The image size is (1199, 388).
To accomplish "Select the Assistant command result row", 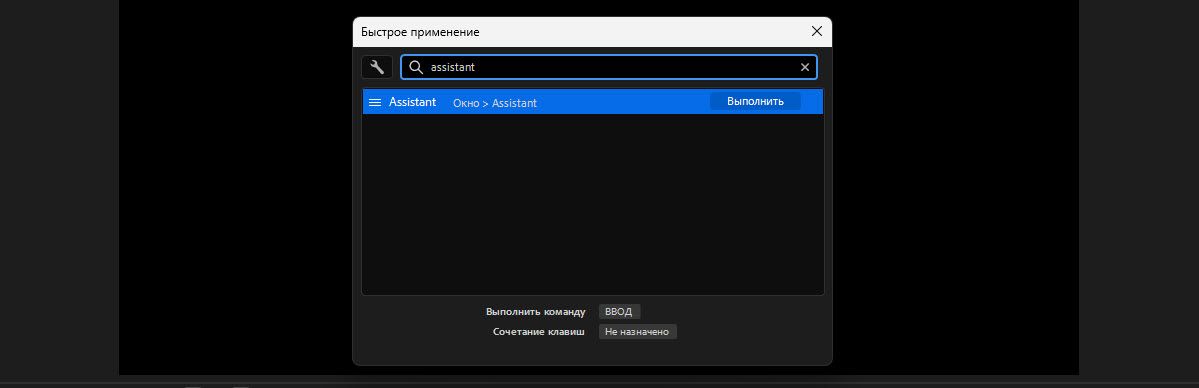I will (593, 103).
